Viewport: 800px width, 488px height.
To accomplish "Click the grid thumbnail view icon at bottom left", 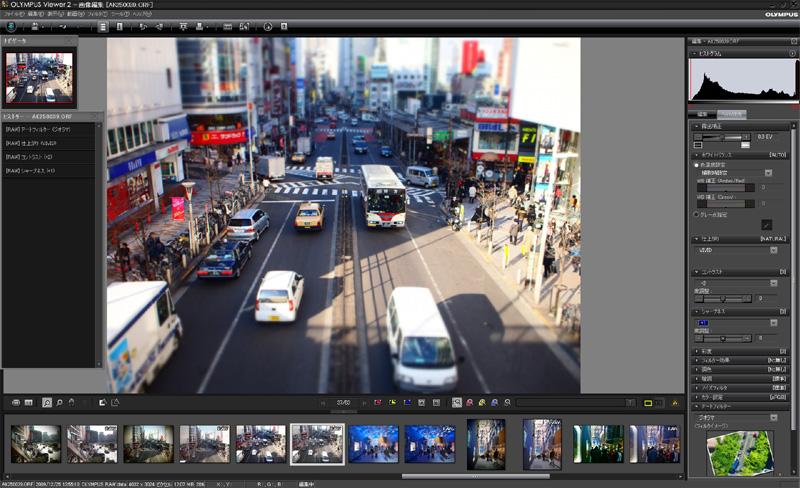I will [29, 402].
